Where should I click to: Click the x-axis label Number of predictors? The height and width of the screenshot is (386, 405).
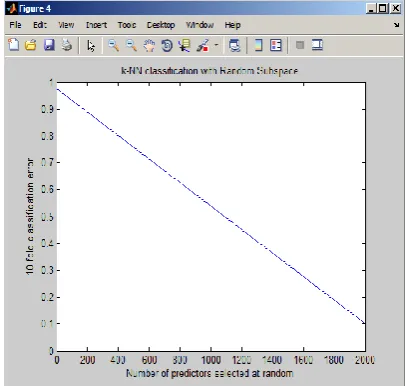coord(210,373)
